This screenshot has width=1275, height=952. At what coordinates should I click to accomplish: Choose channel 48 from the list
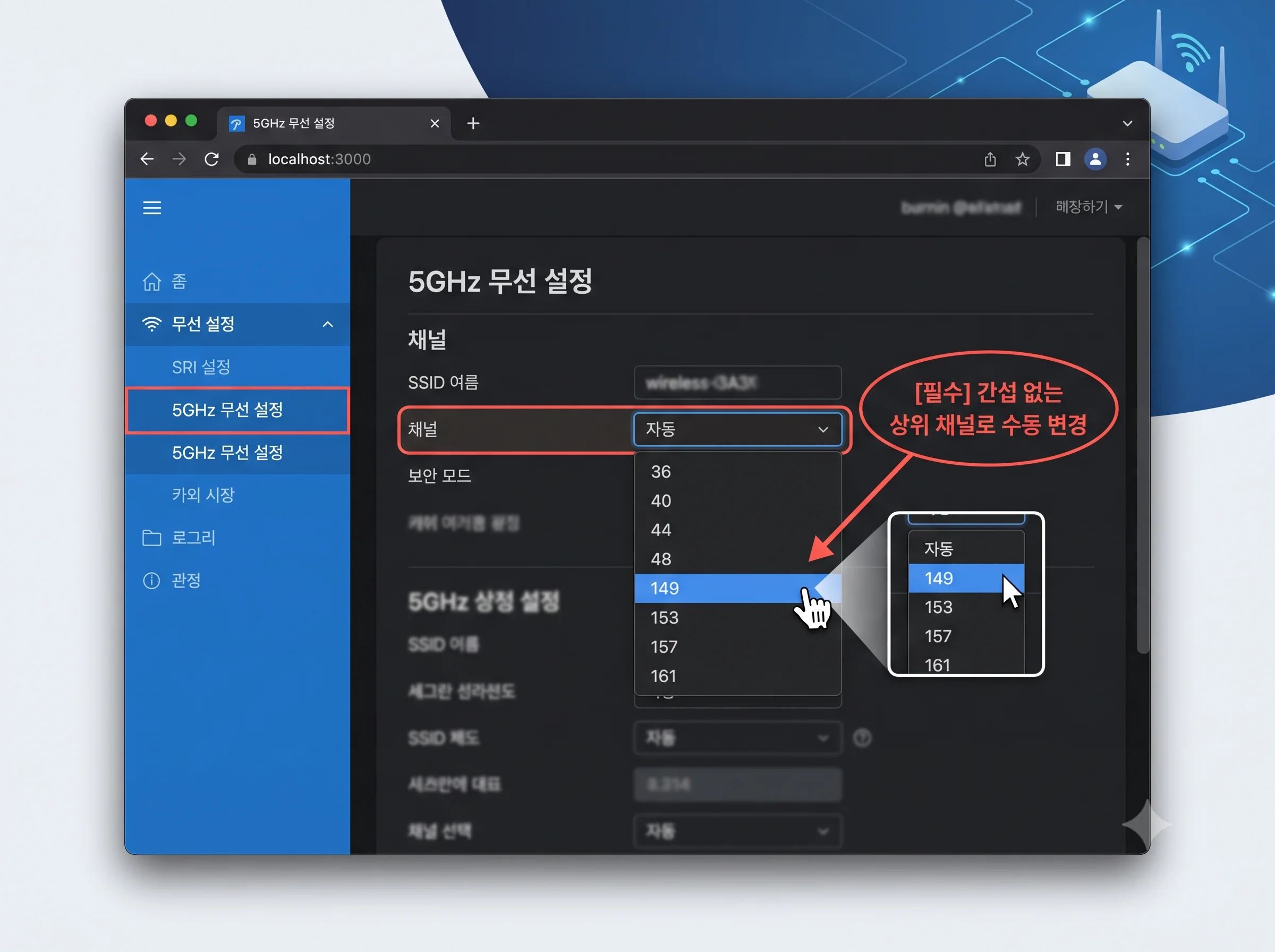pyautogui.click(x=737, y=559)
